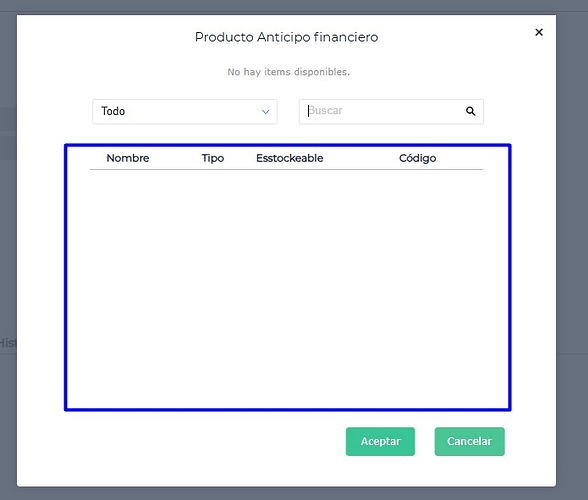
Task: Confirm selection with the Aceptar button
Action: click(x=380, y=441)
